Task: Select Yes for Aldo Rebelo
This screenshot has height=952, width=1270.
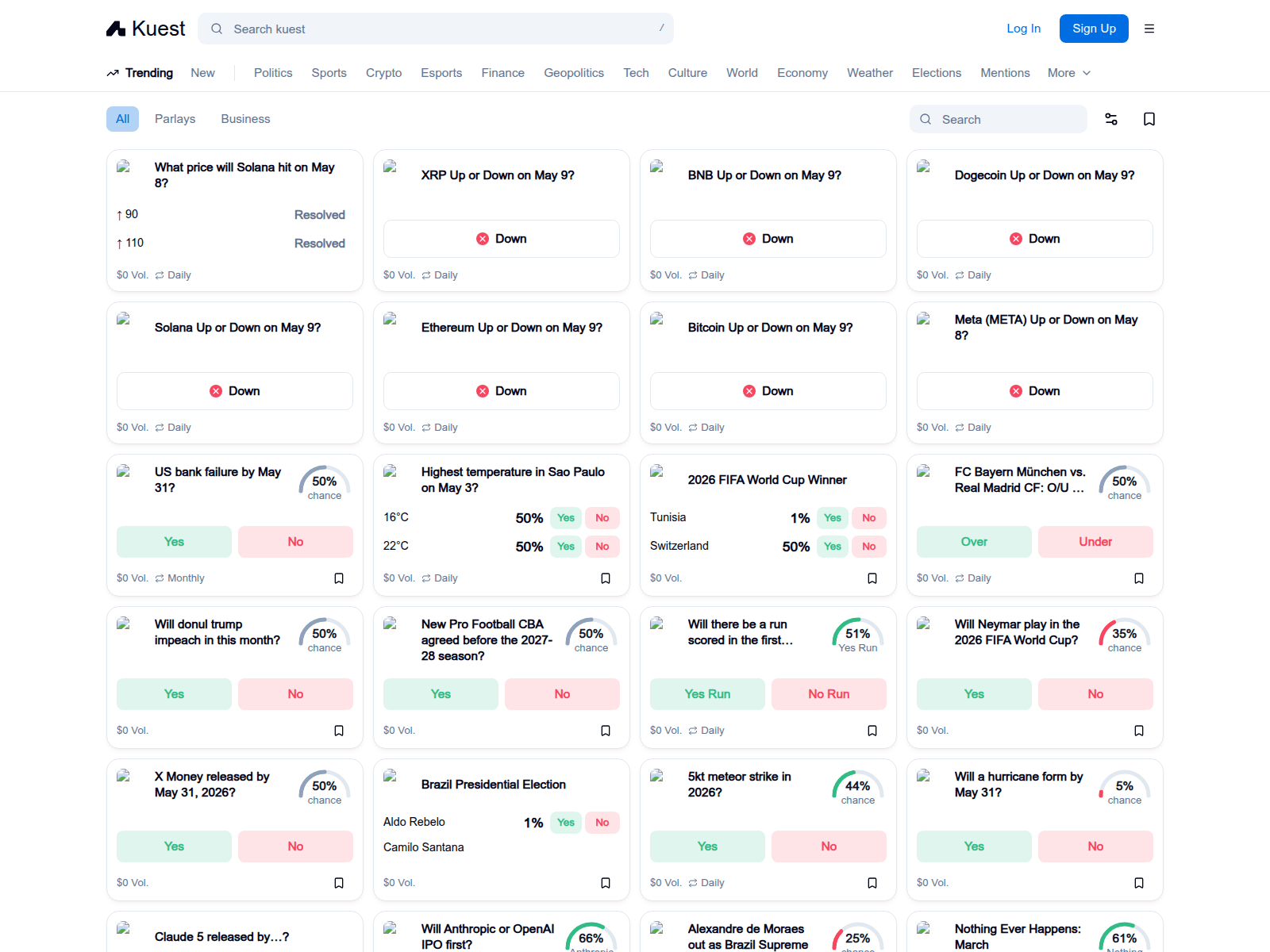Action: [566, 823]
